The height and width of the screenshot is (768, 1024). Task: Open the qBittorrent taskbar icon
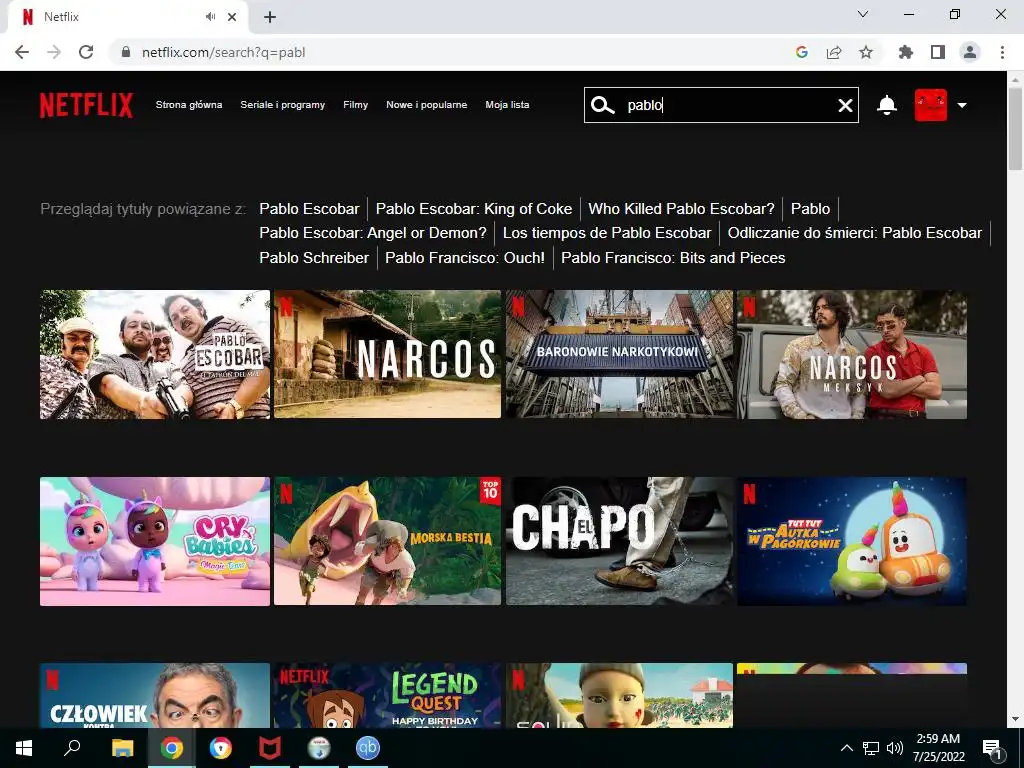click(368, 748)
